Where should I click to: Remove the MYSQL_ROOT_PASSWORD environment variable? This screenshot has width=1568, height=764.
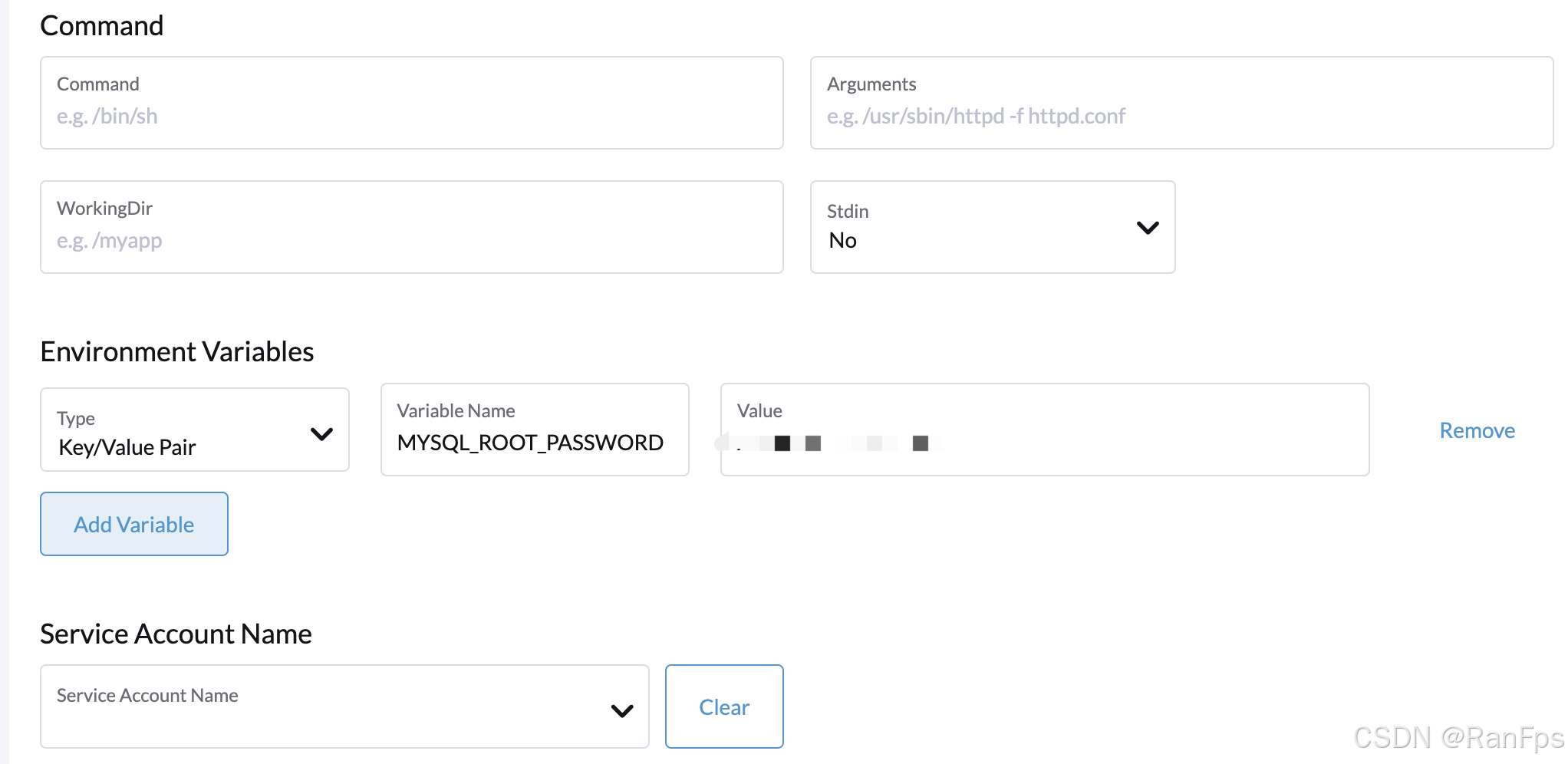(1477, 430)
